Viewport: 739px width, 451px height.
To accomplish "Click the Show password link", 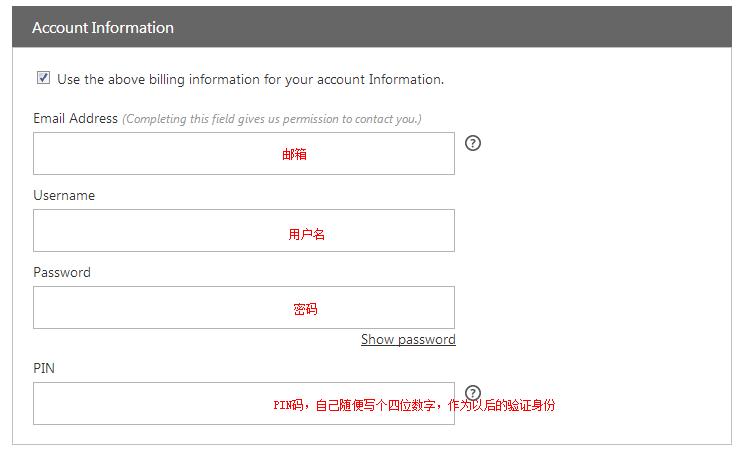I will click(408, 340).
